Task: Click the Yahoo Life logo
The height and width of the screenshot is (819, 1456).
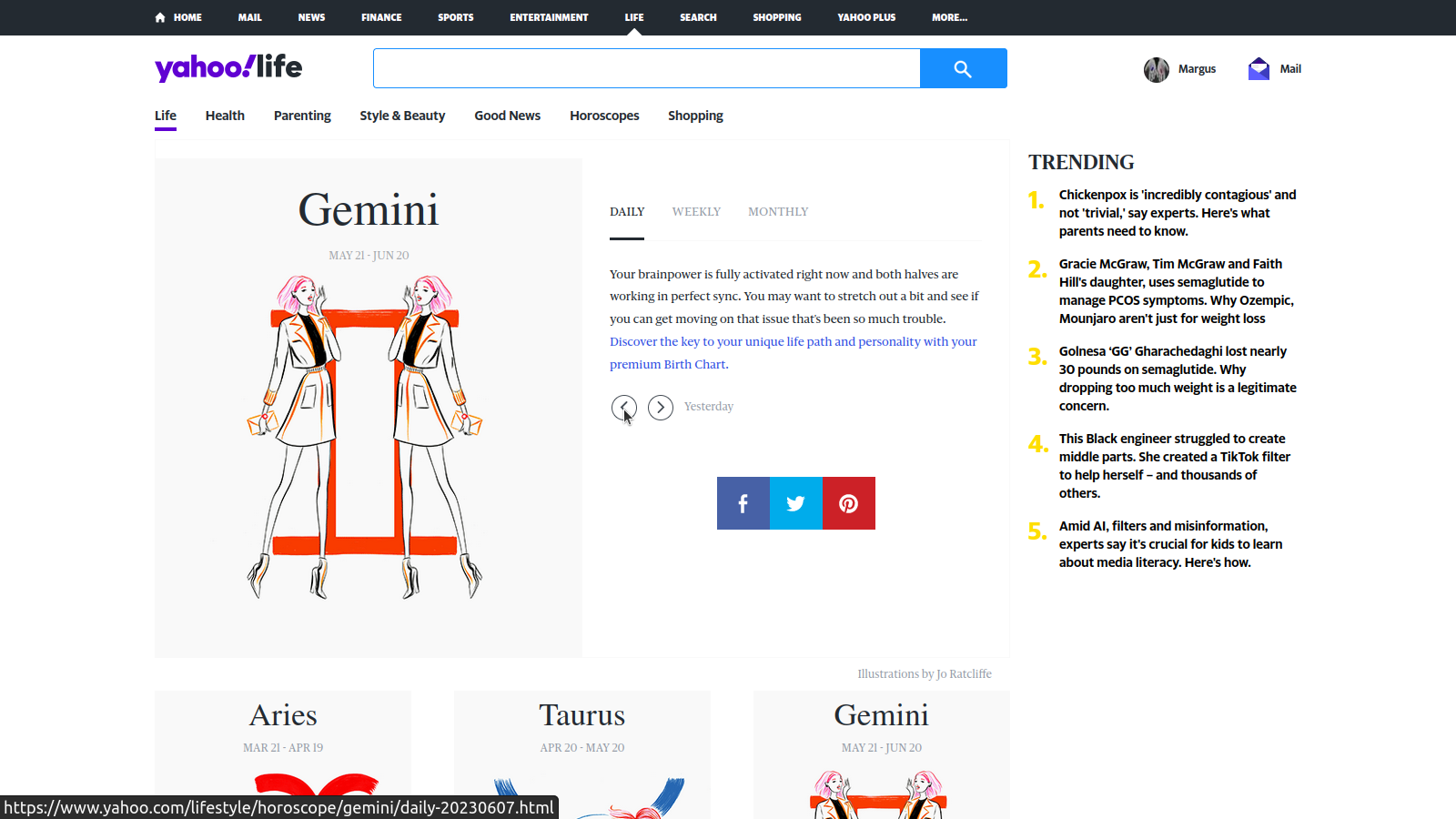Action: tap(228, 67)
